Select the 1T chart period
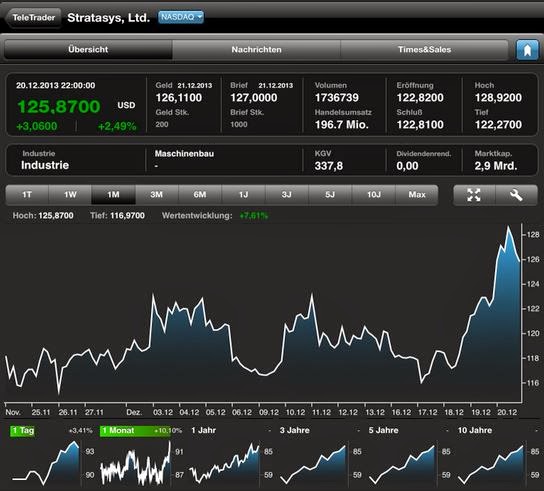Screen dimensions: 544x491 pos(27,195)
